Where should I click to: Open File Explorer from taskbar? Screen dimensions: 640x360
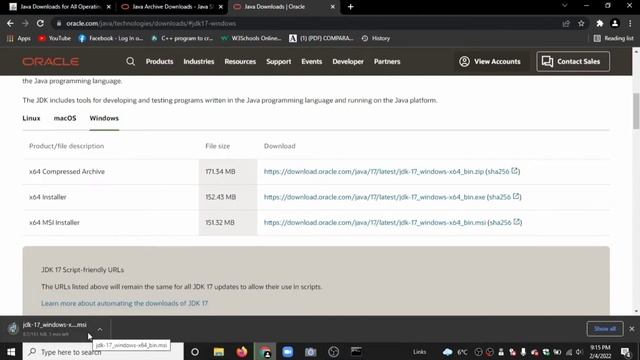click(219, 352)
